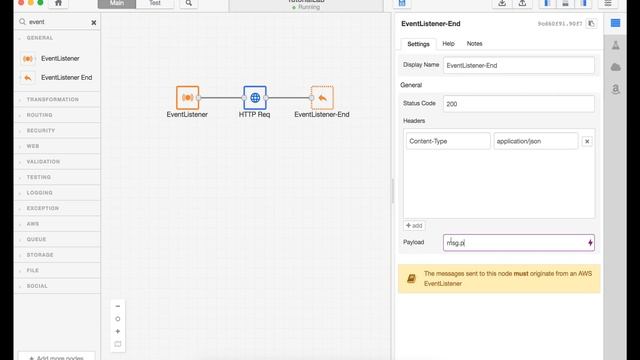Screen dimensions: 640x360
Task: Reset canvas zoom with circle control
Action: pos(118,319)
